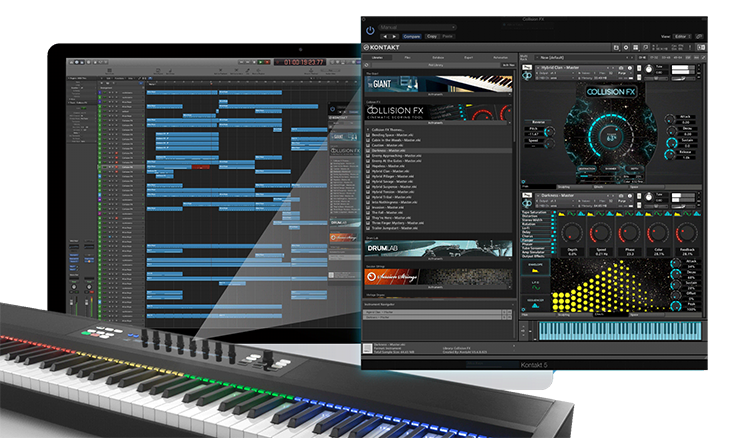Screen dimensions: 733x438
Task: Expand Instruments bar under Session Strings
Action: [x=438, y=287]
